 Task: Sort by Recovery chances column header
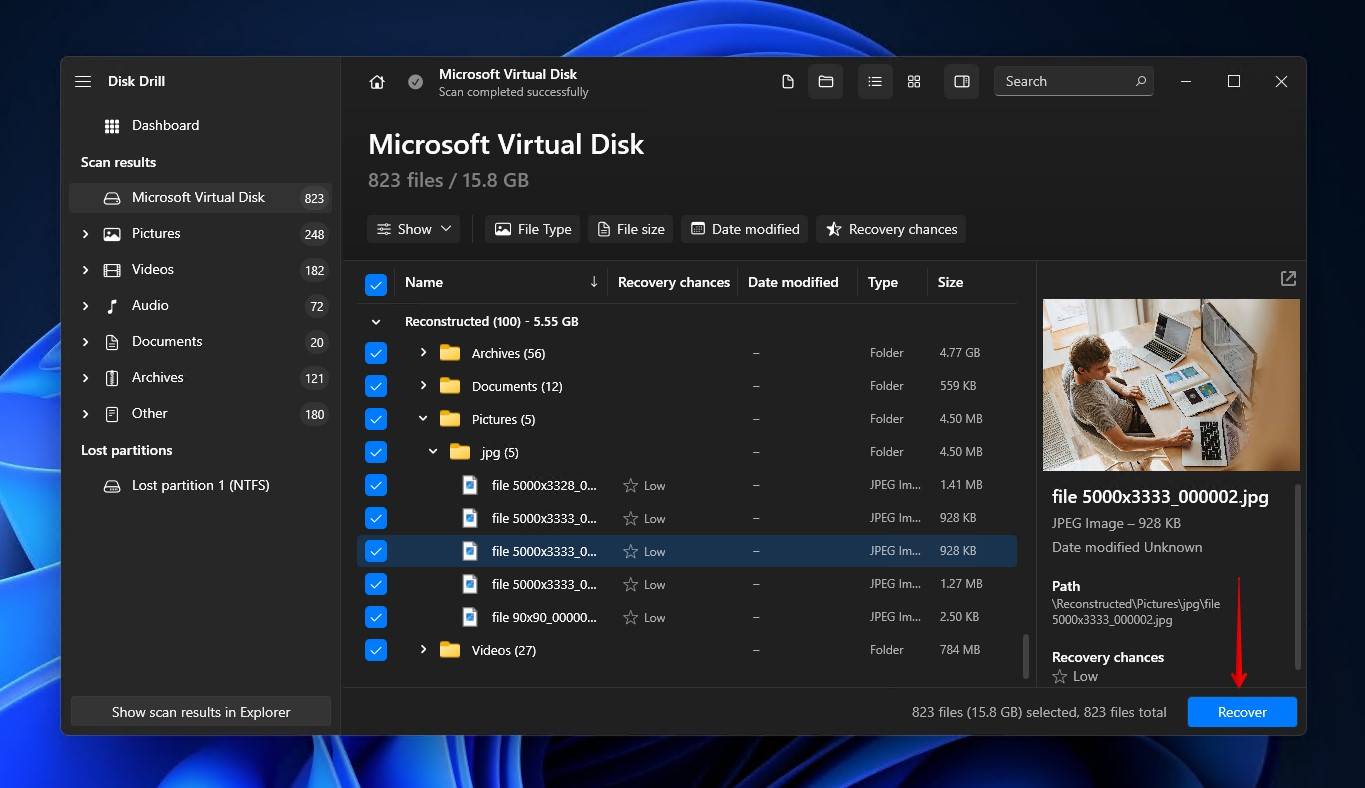673,282
